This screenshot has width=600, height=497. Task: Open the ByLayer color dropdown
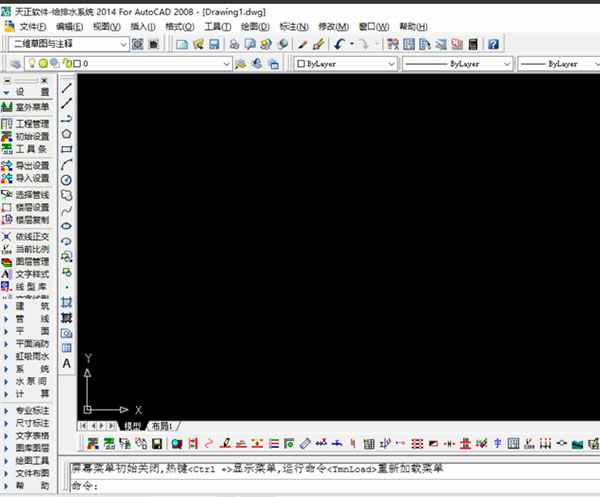pyautogui.click(x=346, y=64)
